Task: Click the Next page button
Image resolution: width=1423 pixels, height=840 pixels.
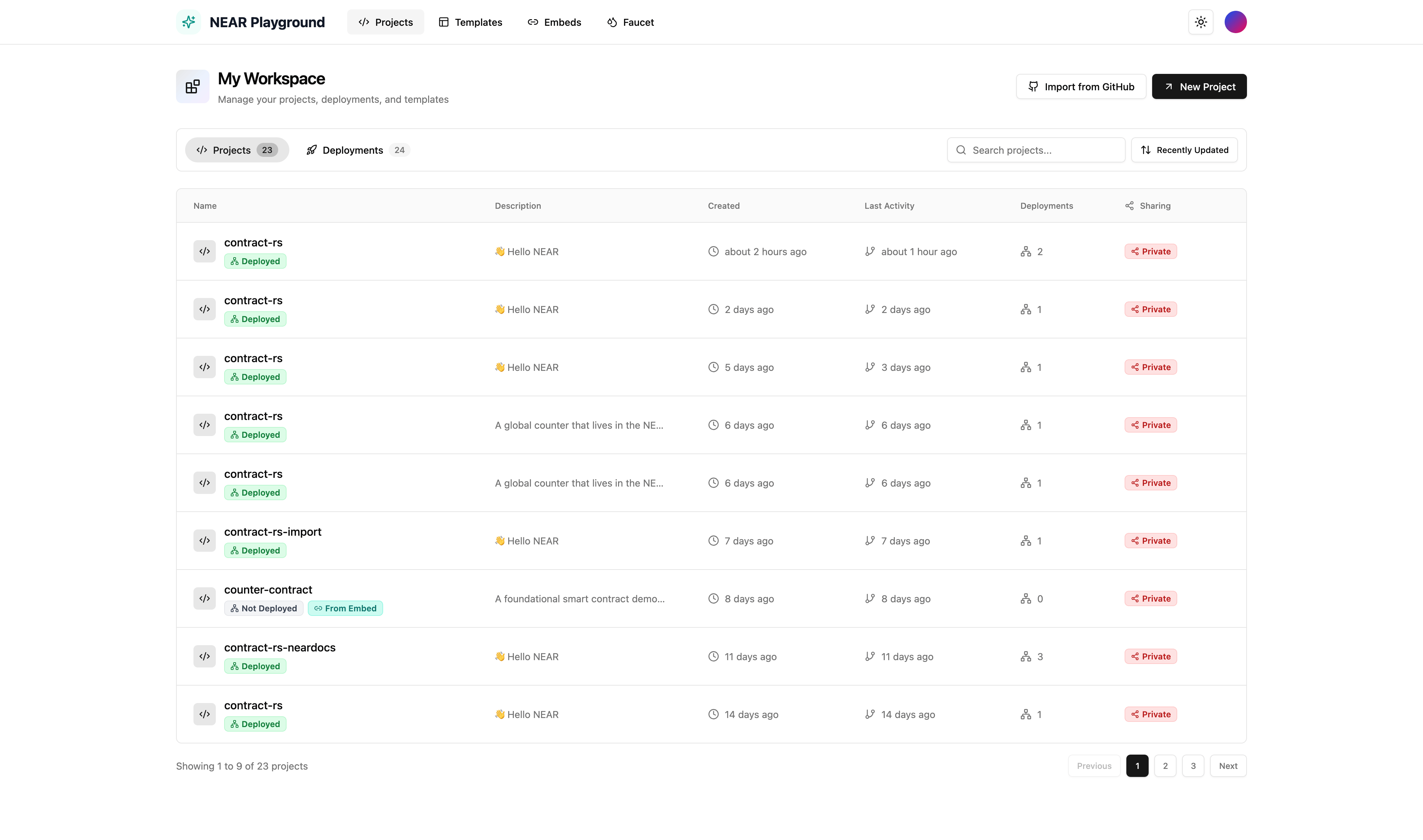Action: coord(1228,765)
